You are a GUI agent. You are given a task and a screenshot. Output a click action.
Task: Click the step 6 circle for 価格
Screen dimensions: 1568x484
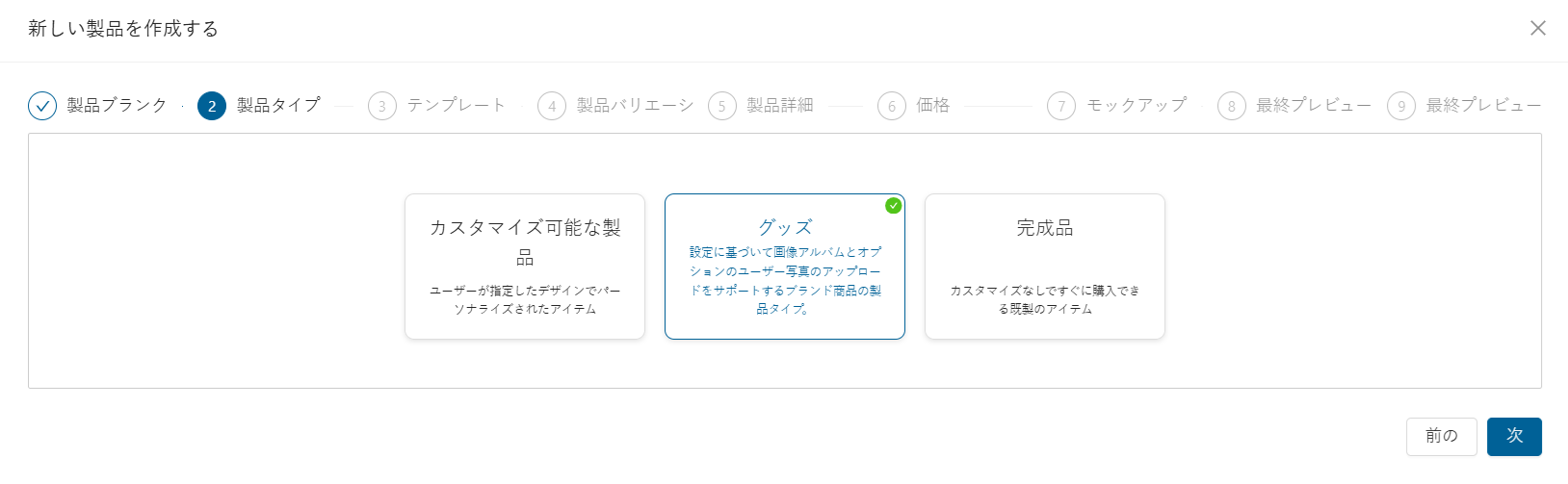(x=892, y=106)
